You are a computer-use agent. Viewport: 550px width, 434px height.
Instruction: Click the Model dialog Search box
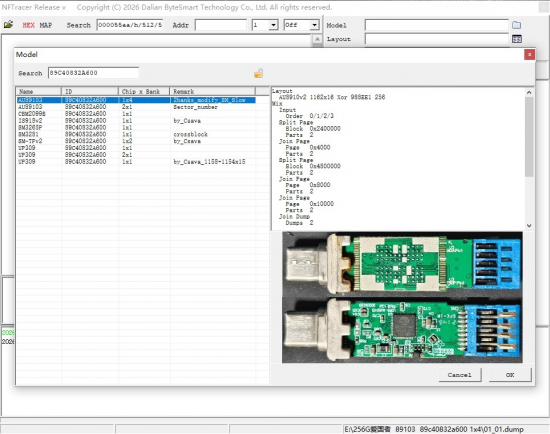pos(93,73)
